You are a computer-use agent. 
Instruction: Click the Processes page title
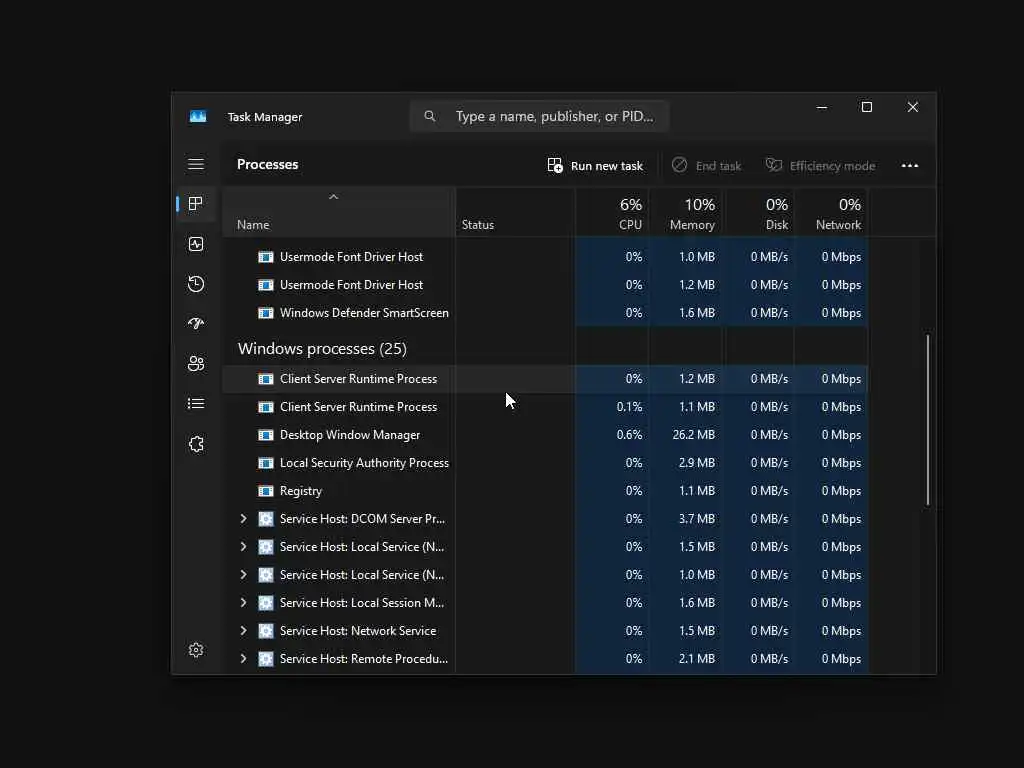[267, 165]
